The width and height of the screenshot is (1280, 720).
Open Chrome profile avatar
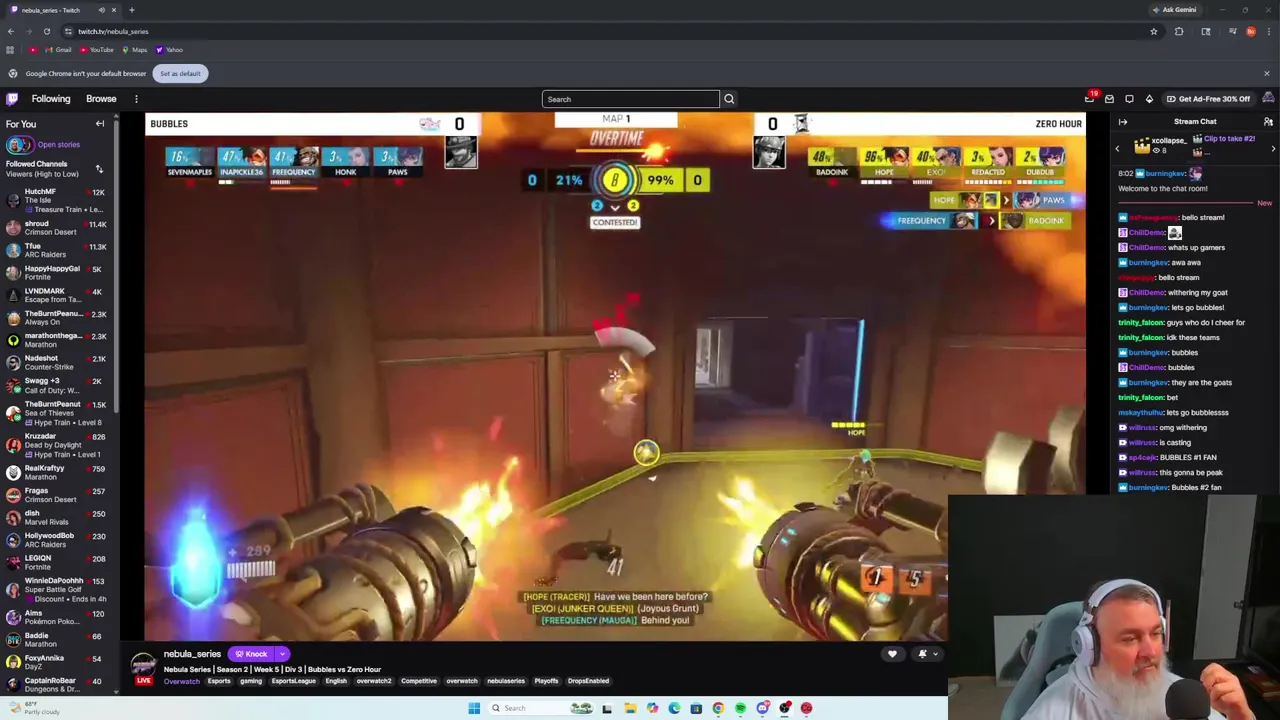point(1251,31)
